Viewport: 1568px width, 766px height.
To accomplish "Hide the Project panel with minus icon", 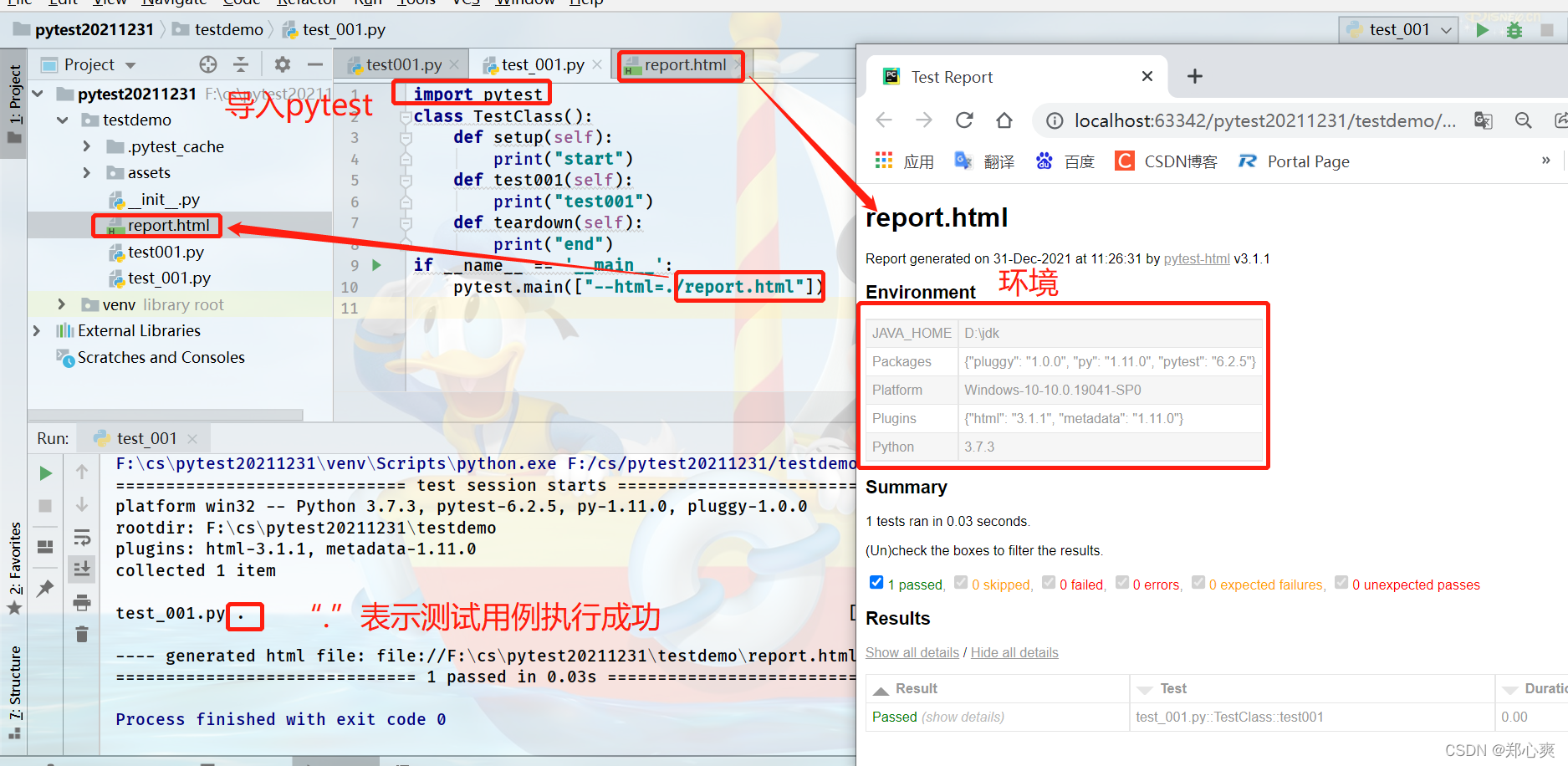I will coord(314,64).
